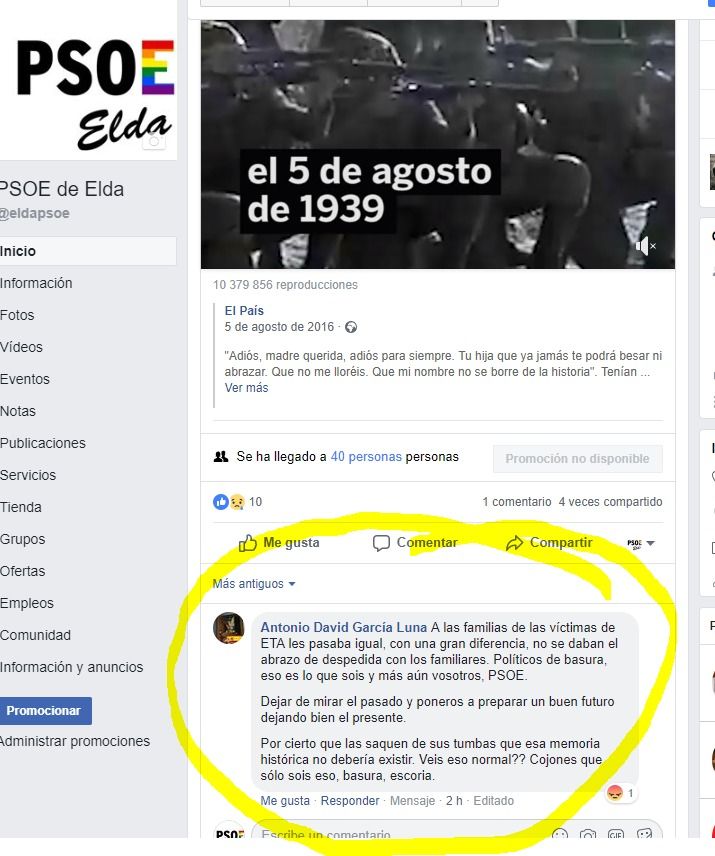Click the Compartir arrow button
The width and height of the screenshot is (715, 856).
coord(549,543)
